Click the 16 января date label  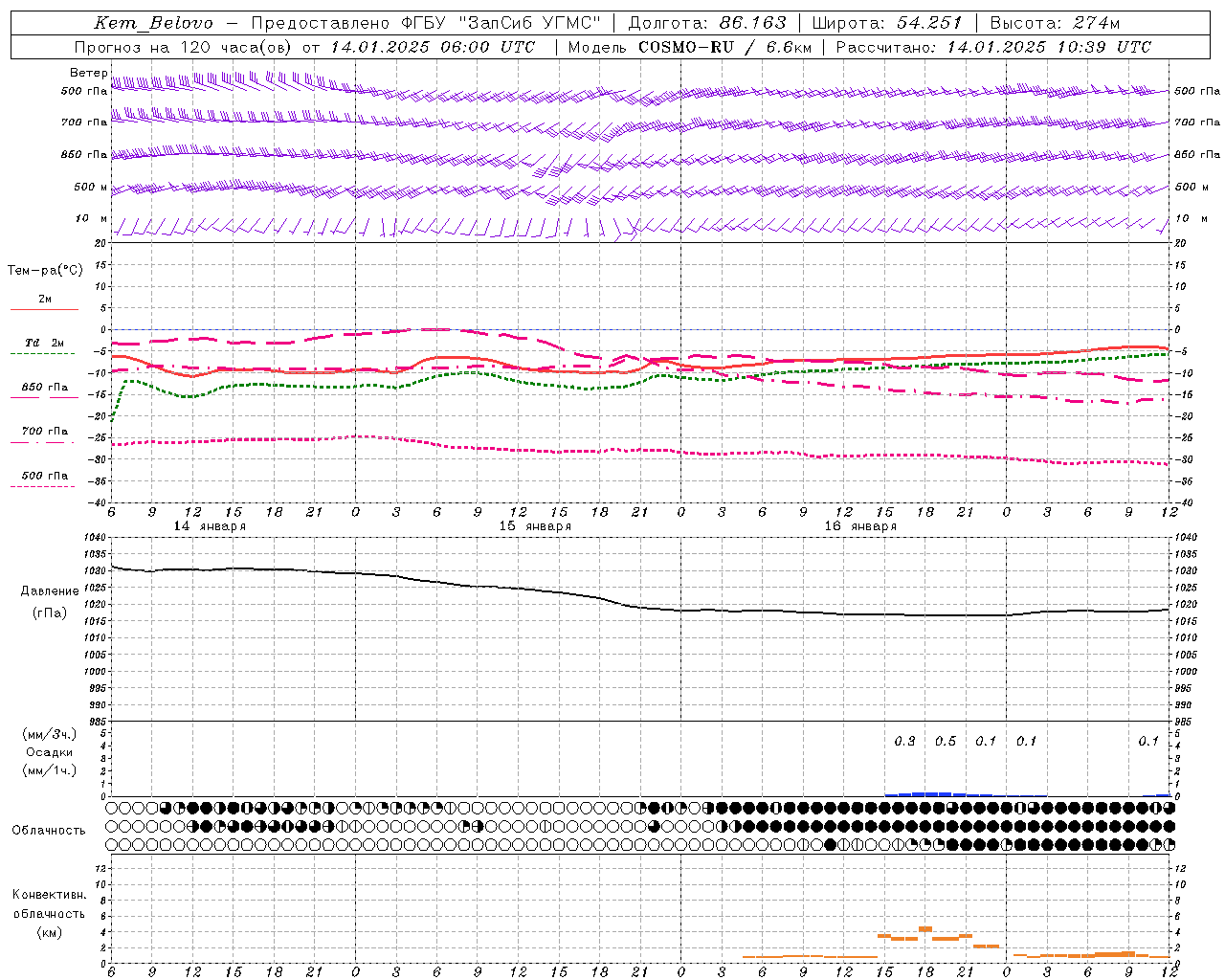[x=860, y=526]
